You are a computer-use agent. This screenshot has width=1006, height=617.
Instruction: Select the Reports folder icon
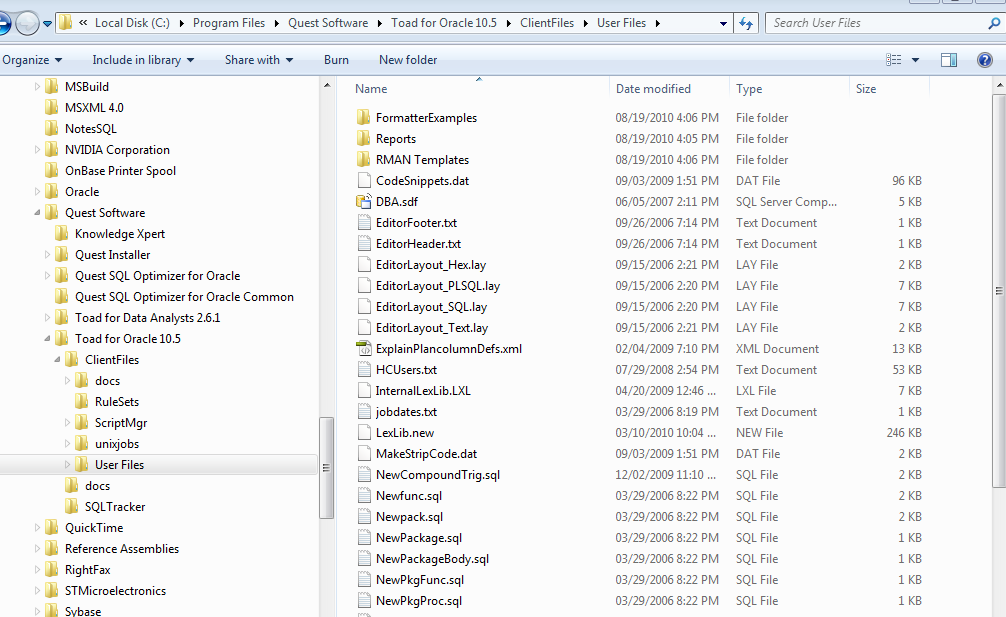(x=364, y=139)
